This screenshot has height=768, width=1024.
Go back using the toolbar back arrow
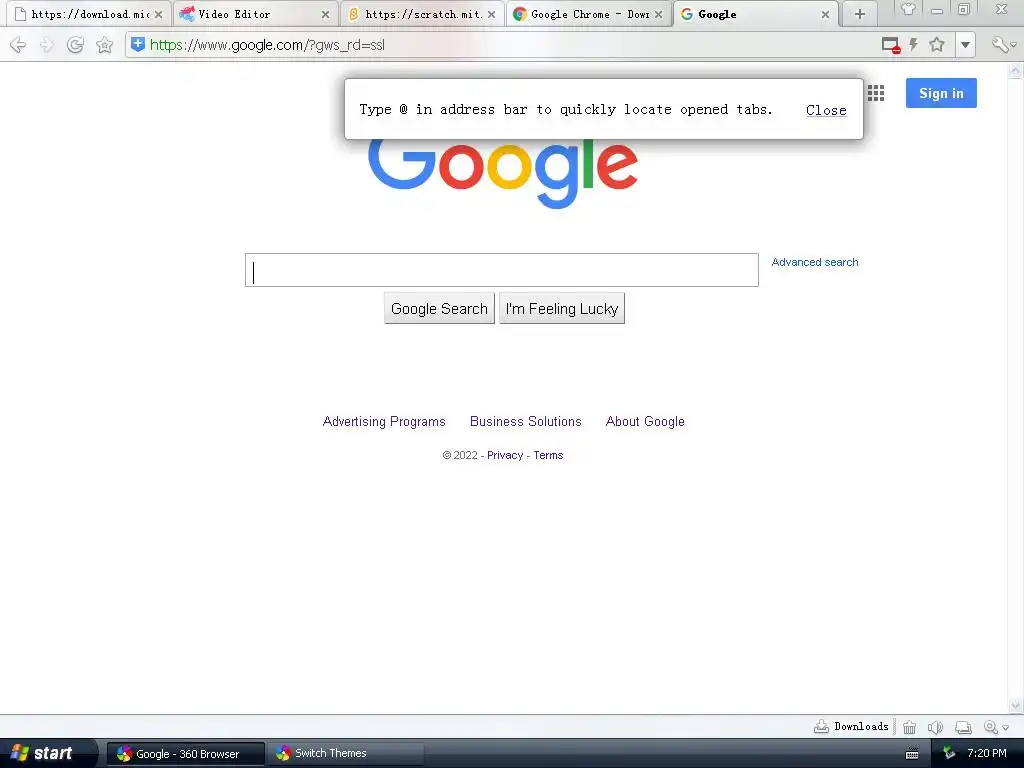(18, 45)
